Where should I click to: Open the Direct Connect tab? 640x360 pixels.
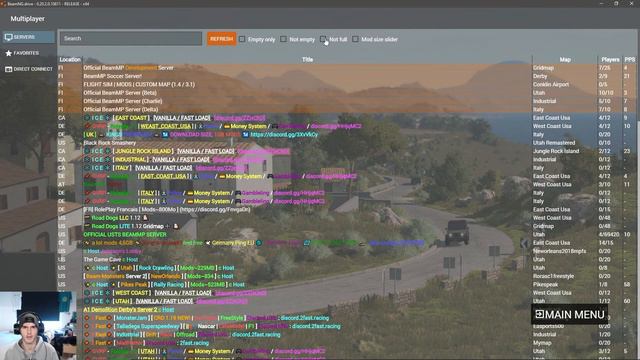[28, 69]
